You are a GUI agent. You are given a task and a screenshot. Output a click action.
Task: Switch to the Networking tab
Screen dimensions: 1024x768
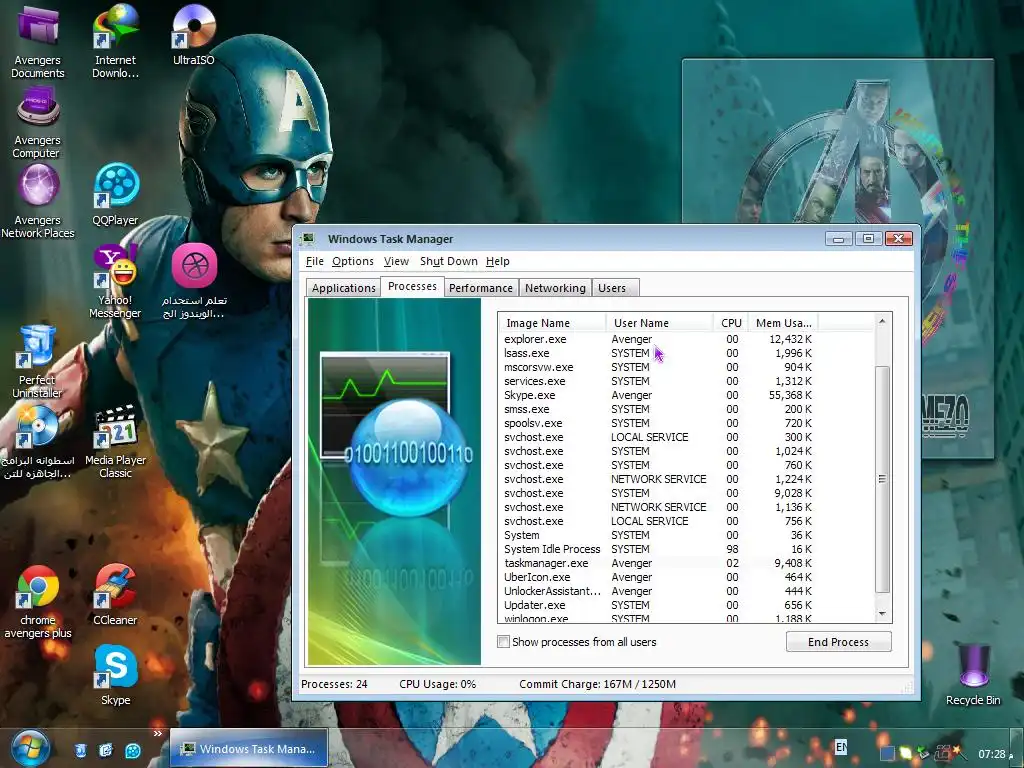click(555, 288)
